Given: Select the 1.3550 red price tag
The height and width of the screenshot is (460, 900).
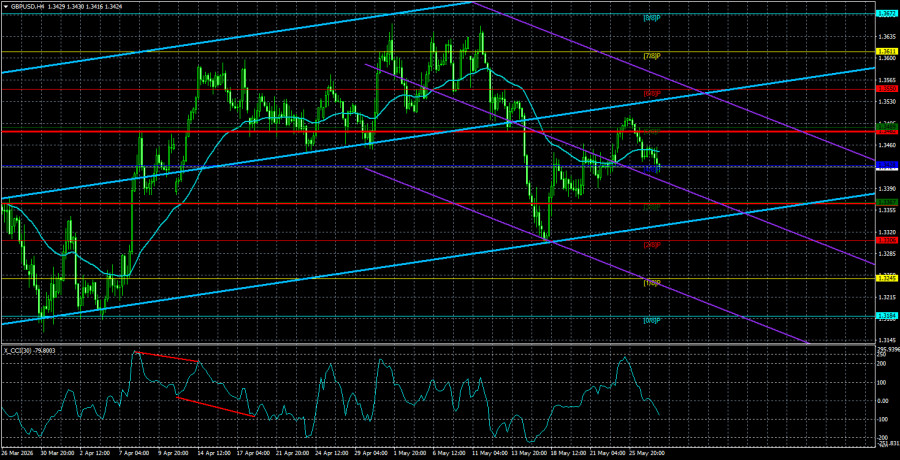Looking at the screenshot, I should click(887, 89).
